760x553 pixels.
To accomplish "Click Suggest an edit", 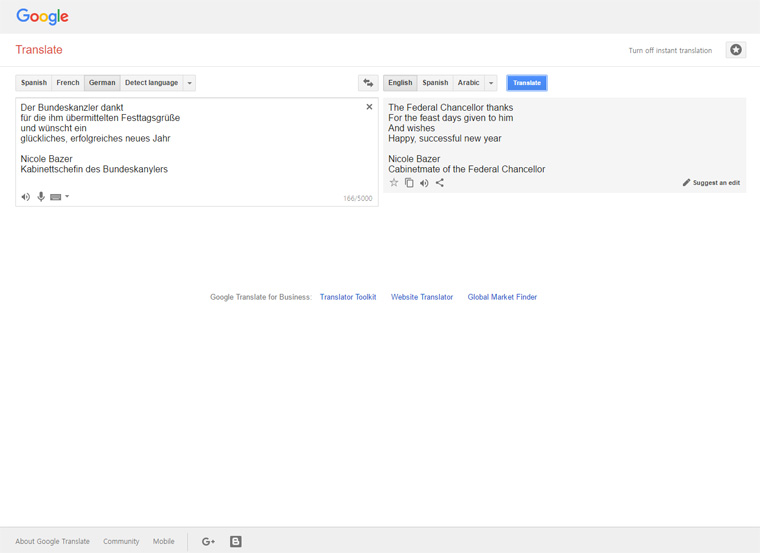I will click(x=711, y=183).
